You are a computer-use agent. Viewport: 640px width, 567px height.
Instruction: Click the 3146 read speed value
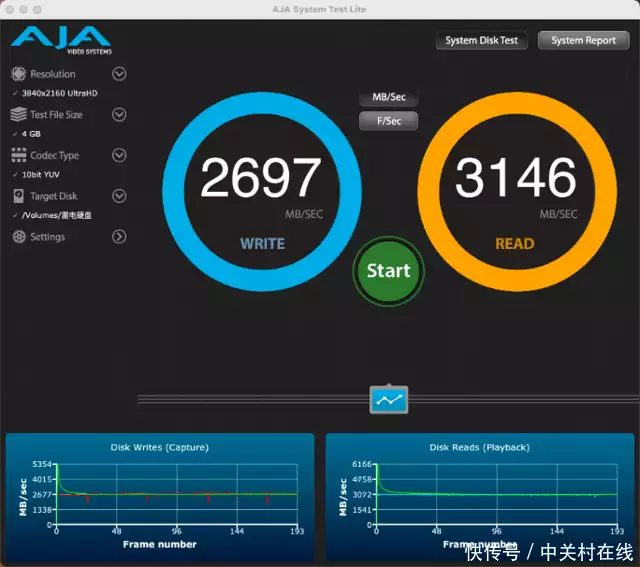[516, 178]
